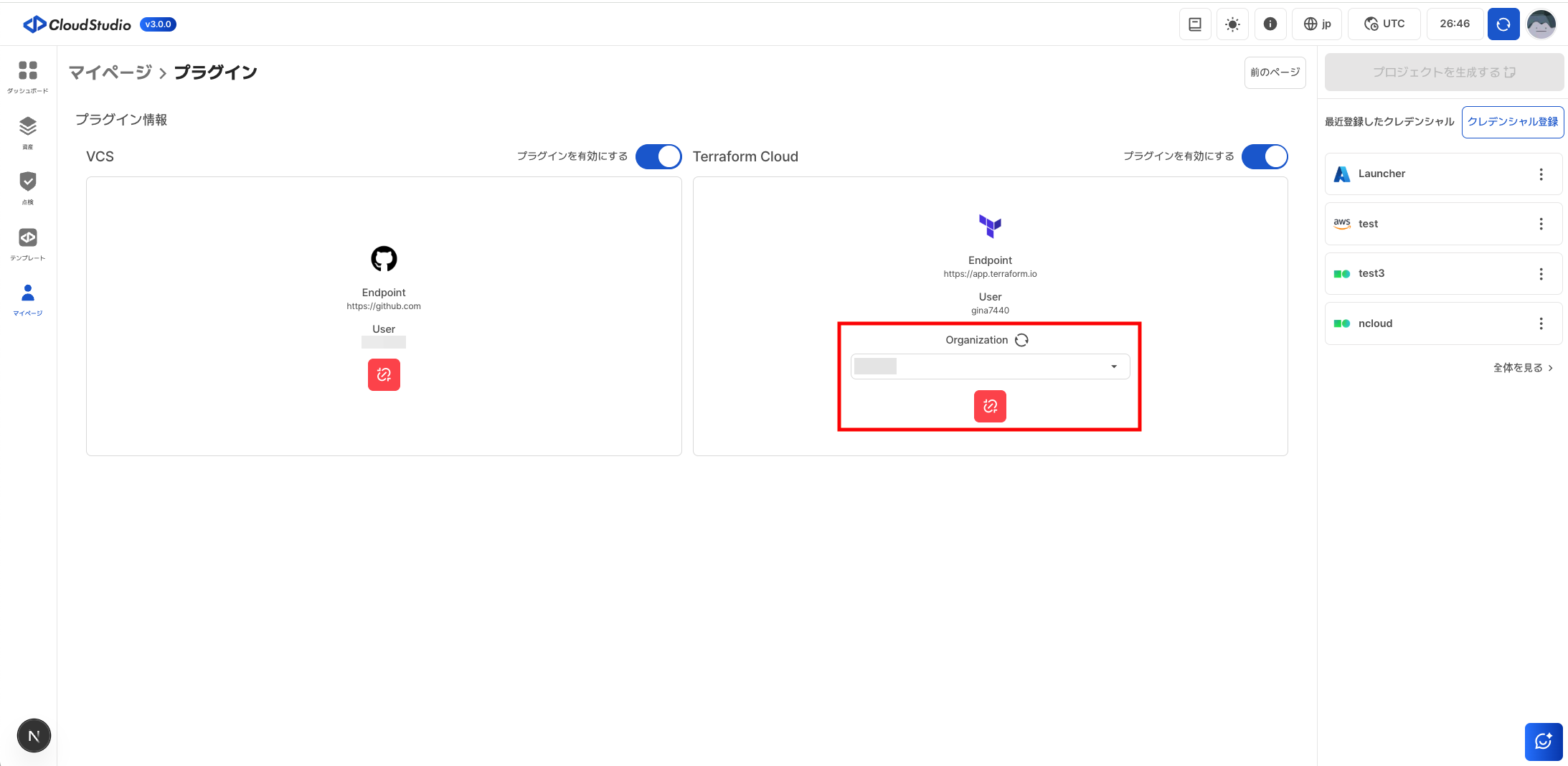Open the UTC timezone selector

[1384, 24]
